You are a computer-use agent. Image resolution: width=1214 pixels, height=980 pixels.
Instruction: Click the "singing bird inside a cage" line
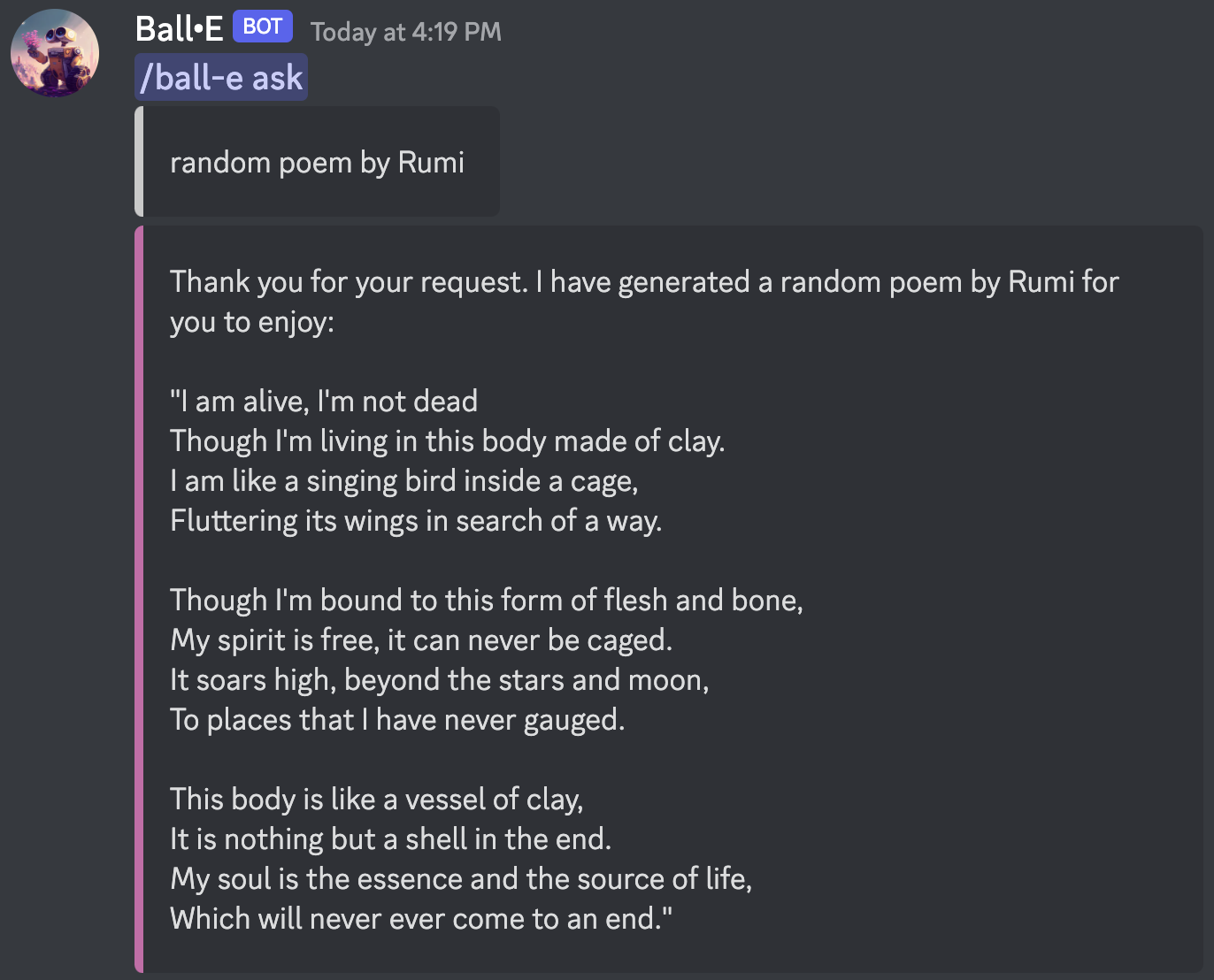click(x=403, y=481)
